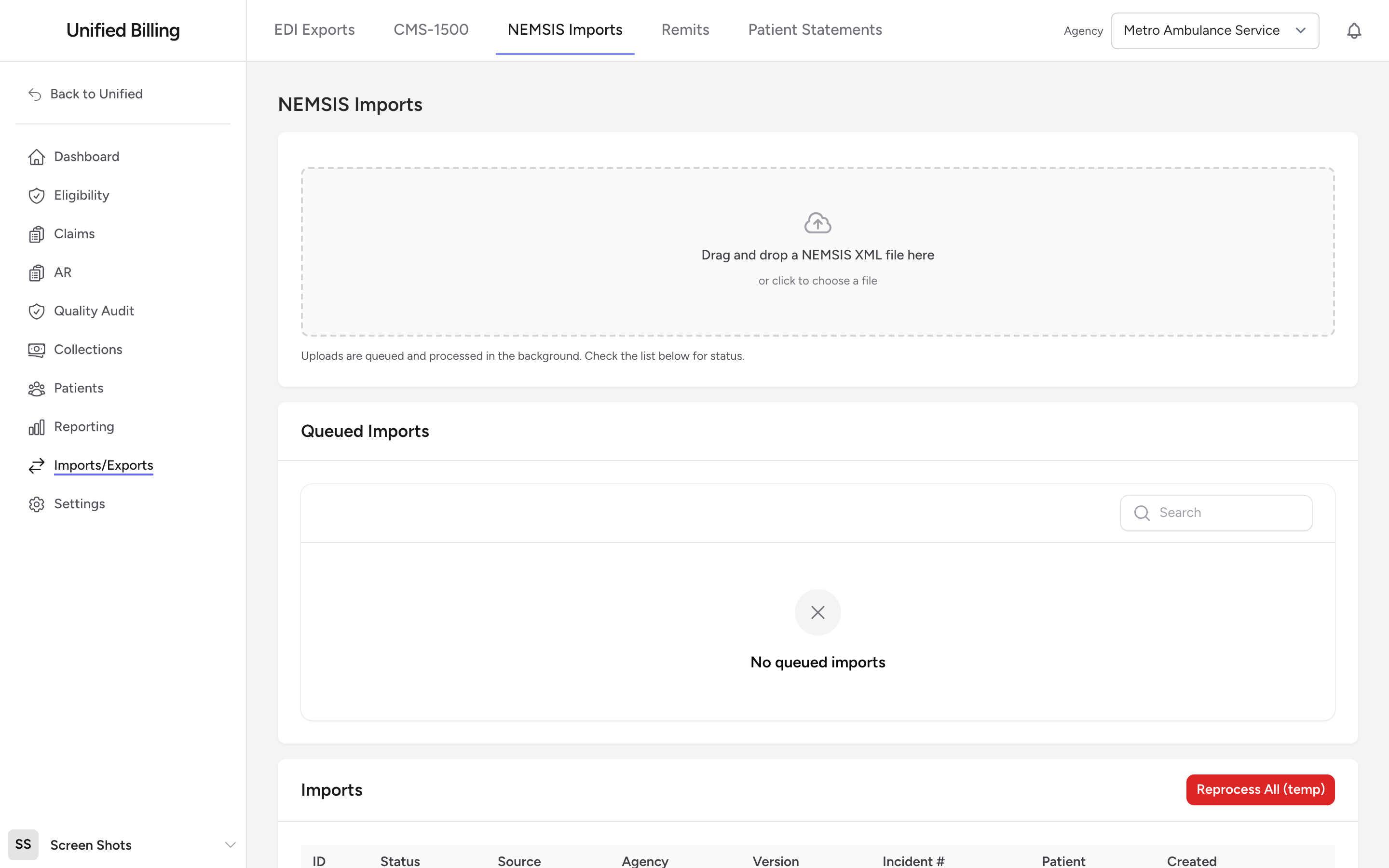
Task: Select the NEMSIS Imports tab
Action: 565,30
